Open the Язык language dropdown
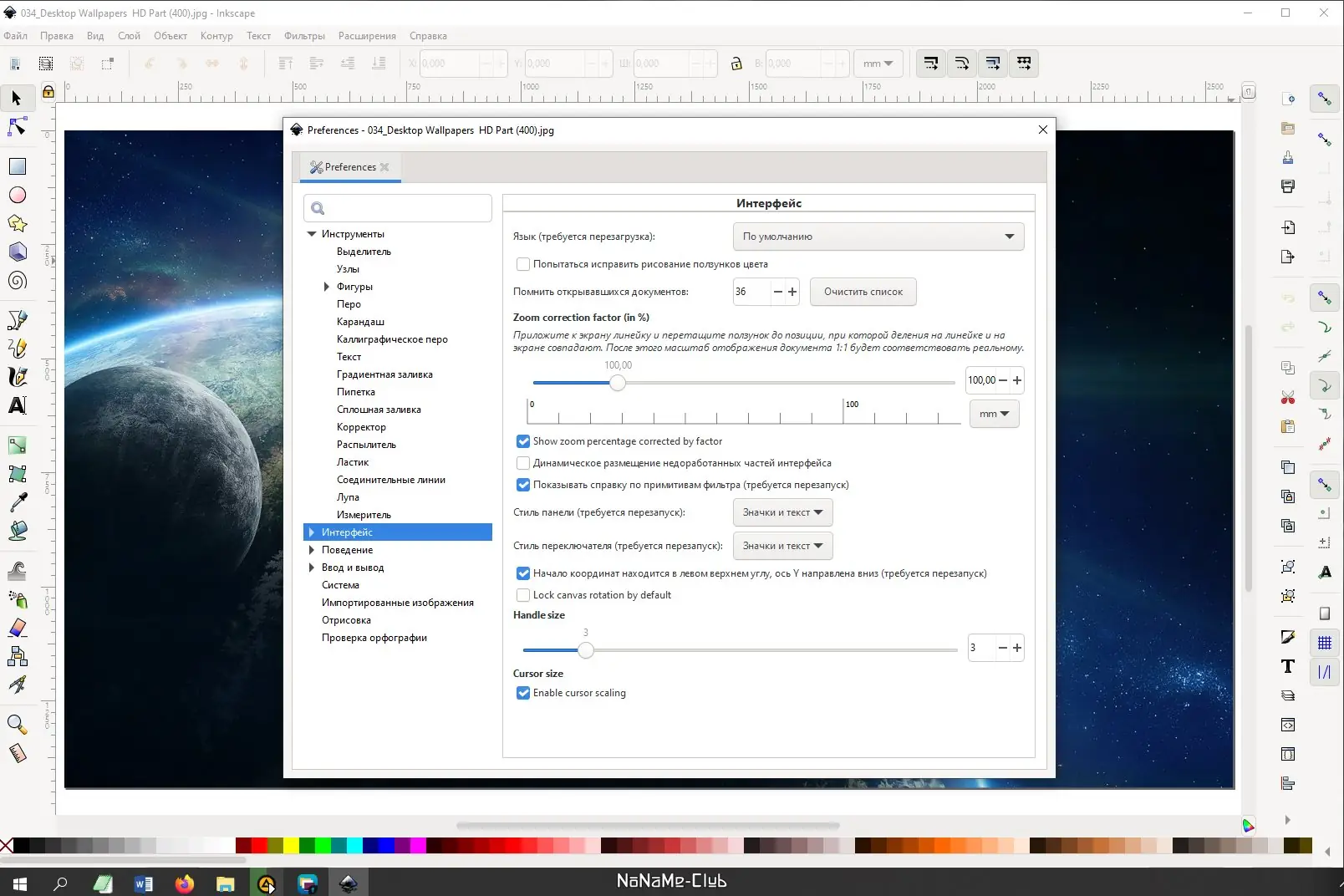Viewport: 1344px width, 896px height. [878, 237]
